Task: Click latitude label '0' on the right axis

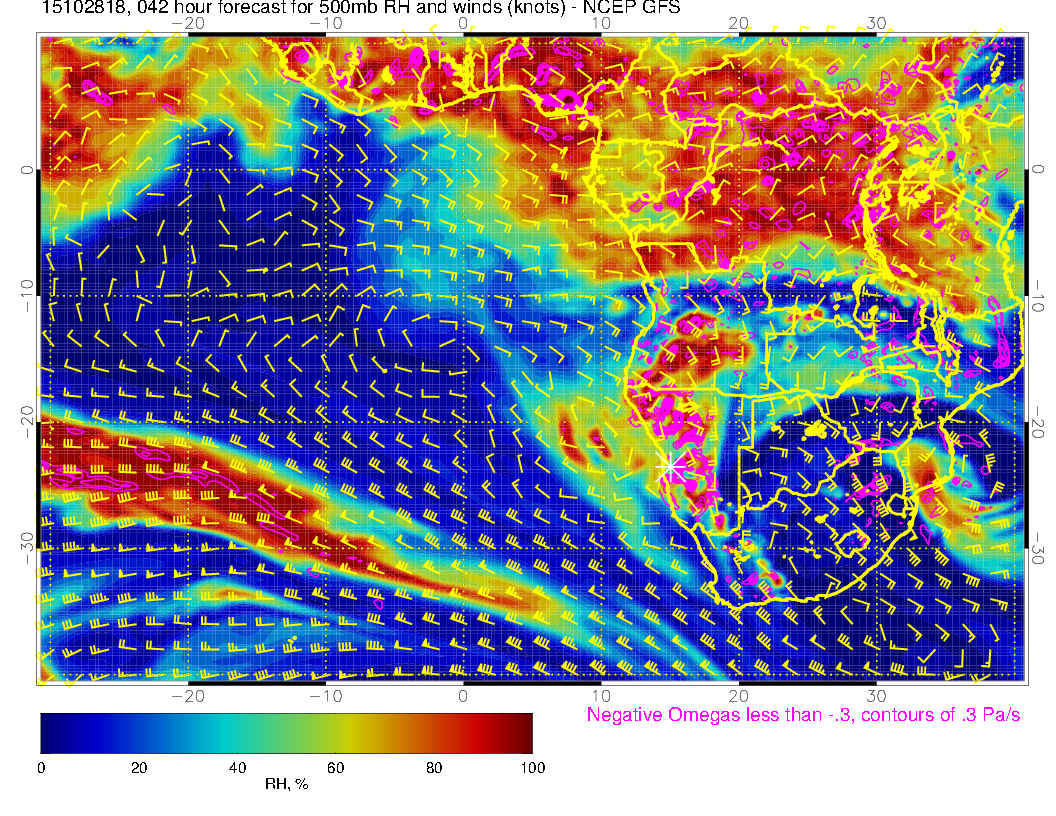Action: tap(1038, 170)
